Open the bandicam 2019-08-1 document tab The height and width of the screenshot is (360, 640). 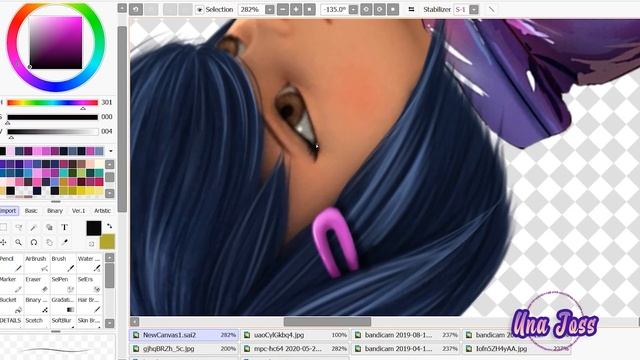[x=406, y=335]
